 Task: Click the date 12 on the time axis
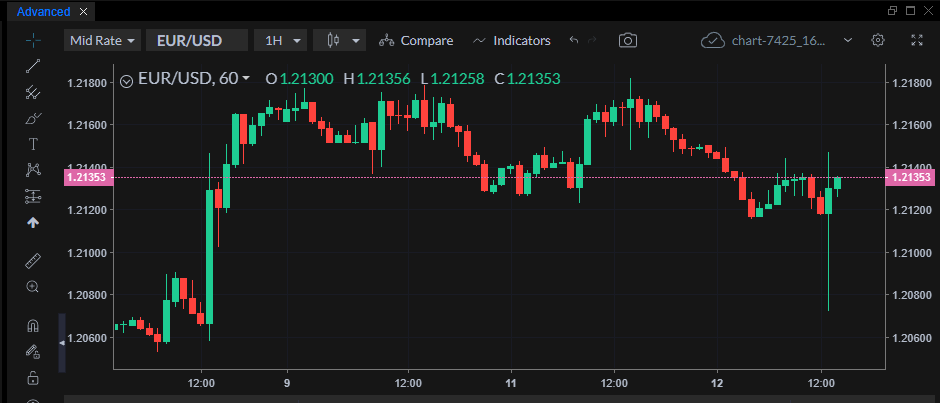(718, 382)
